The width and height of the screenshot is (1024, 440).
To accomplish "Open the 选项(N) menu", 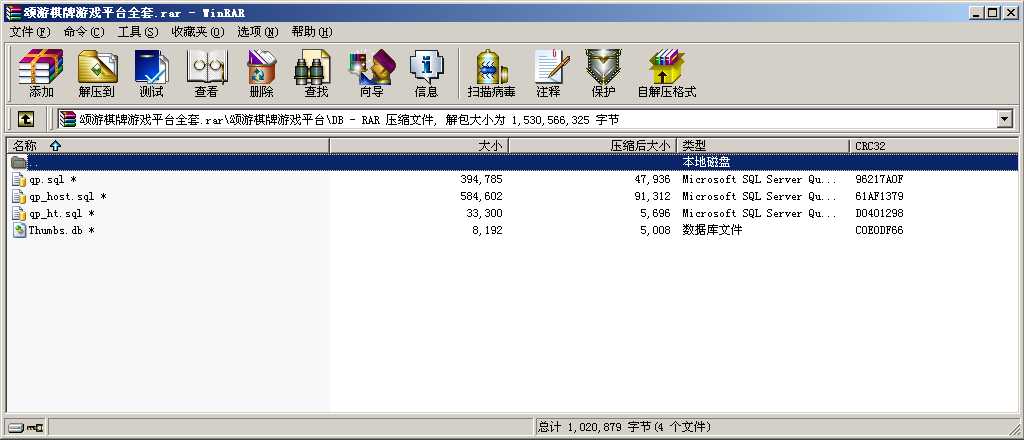I will point(257,32).
